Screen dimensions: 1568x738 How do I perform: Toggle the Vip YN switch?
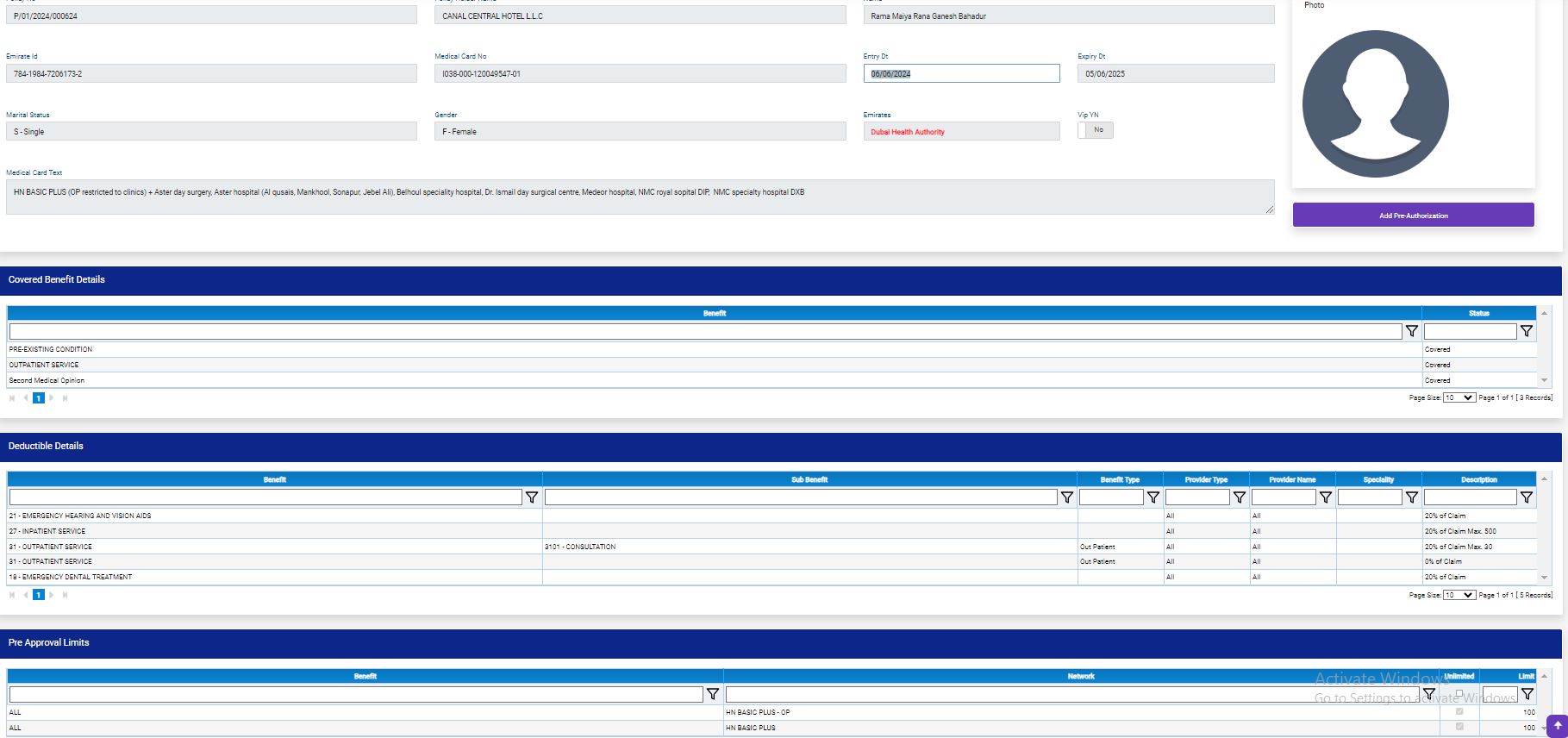(x=1095, y=130)
